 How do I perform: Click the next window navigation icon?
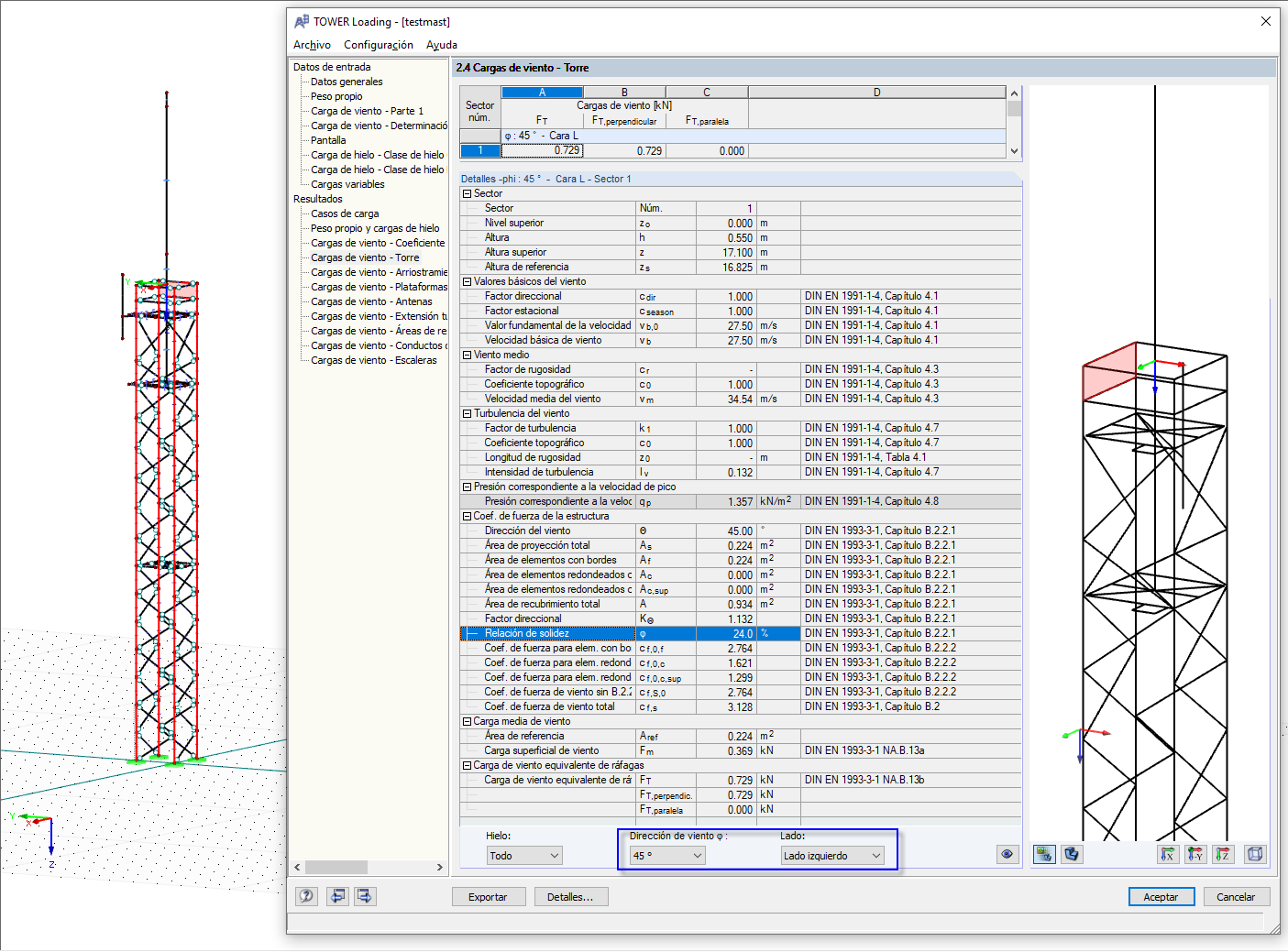coord(365,896)
